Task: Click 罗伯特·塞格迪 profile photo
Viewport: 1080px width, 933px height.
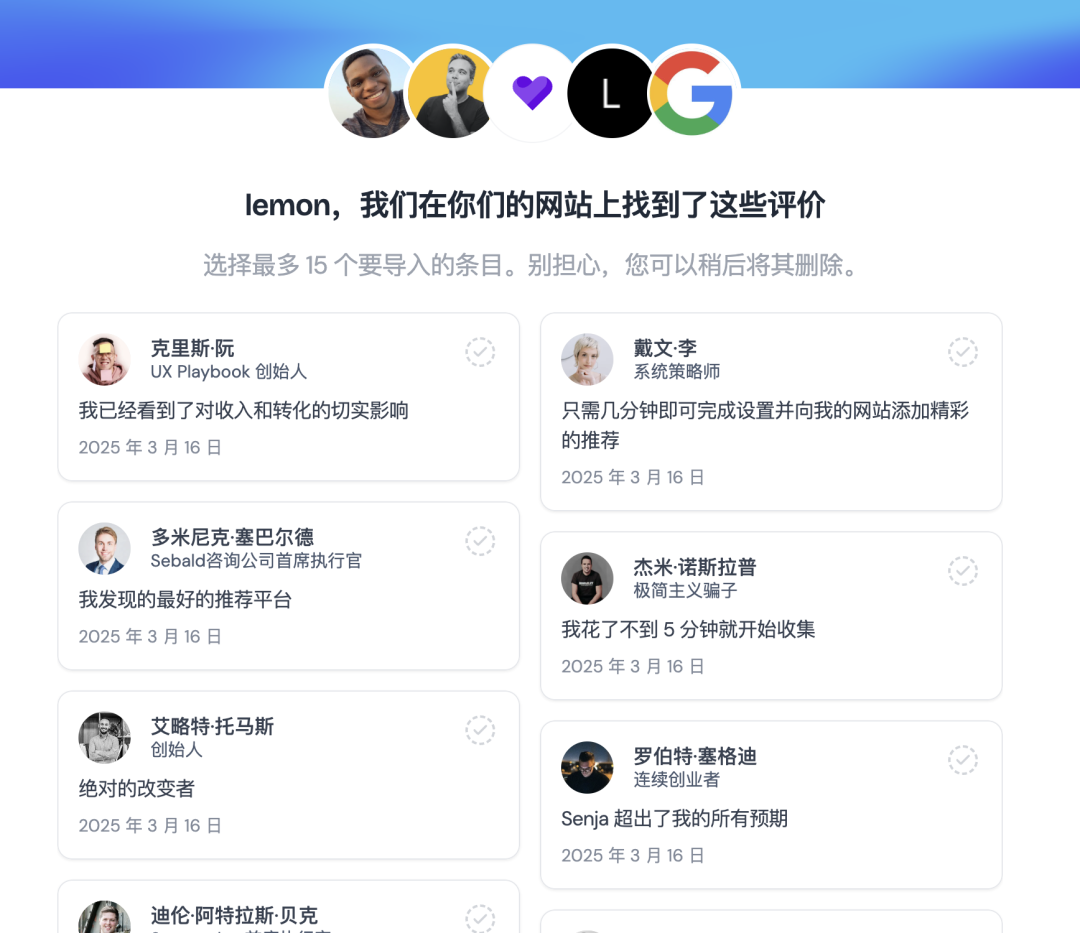Action: [588, 767]
